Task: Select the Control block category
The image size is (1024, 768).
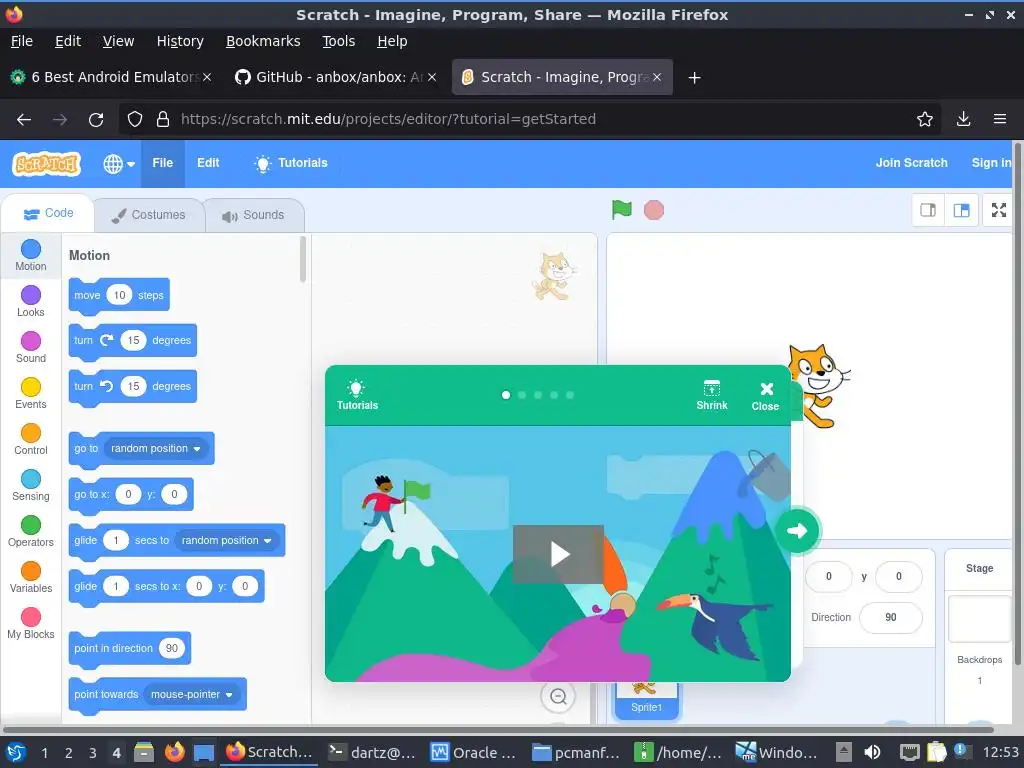Action: [31, 440]
